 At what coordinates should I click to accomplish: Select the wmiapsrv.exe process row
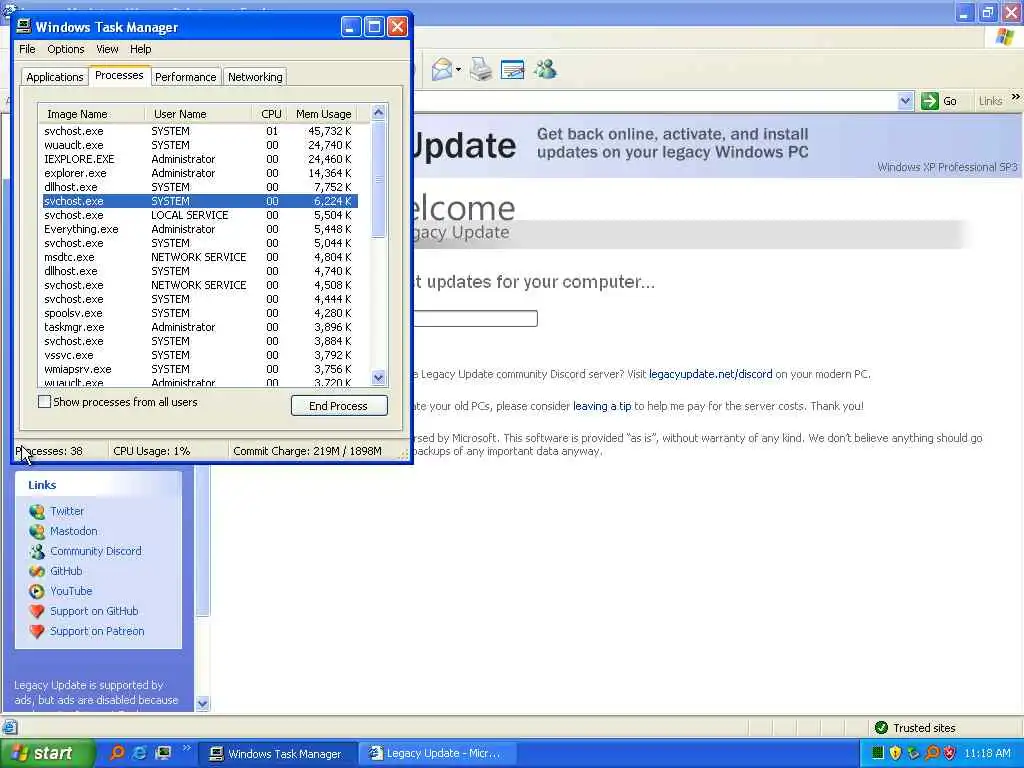[200, 369]
